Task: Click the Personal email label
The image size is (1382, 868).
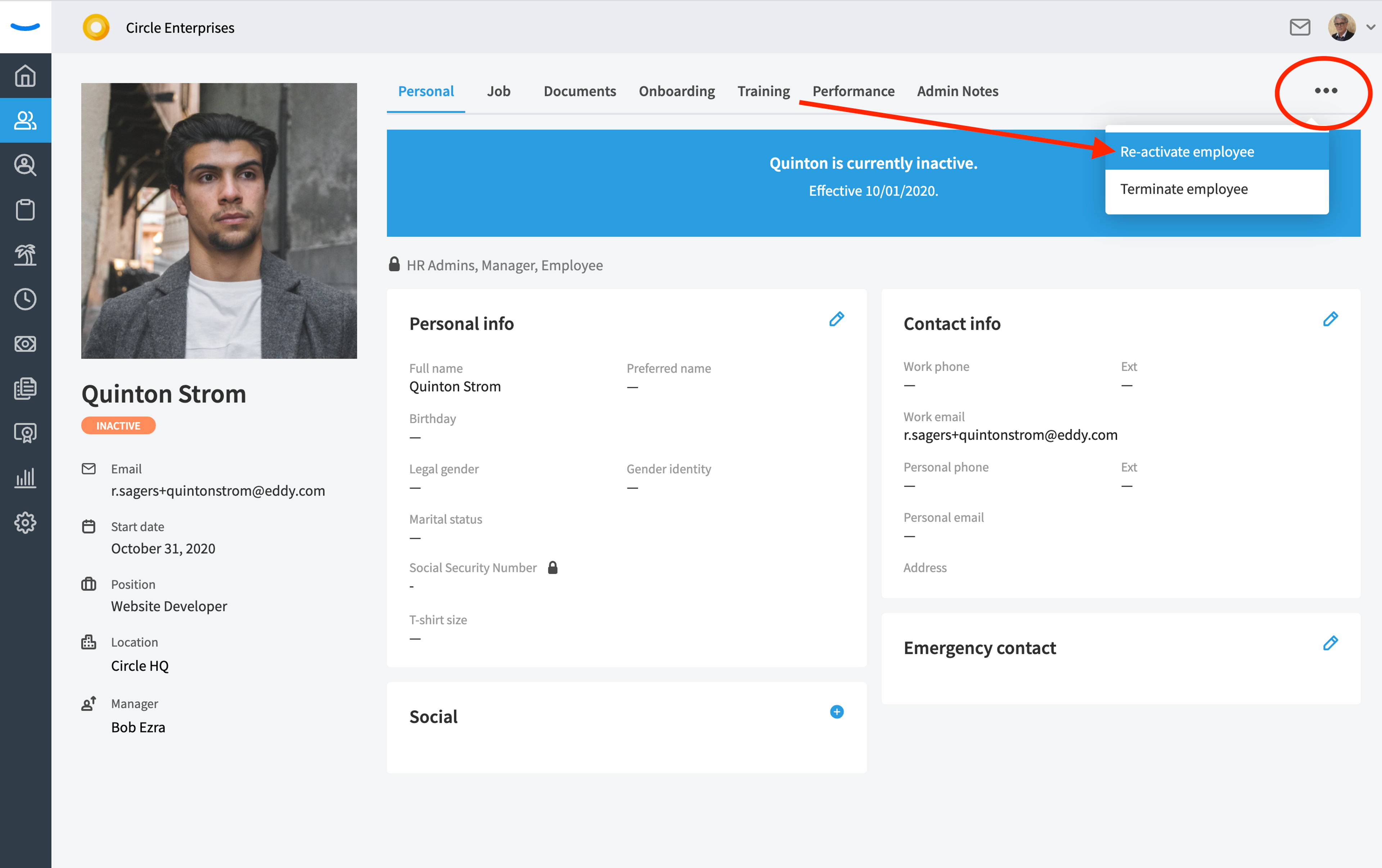Action: tap(944, 518)
